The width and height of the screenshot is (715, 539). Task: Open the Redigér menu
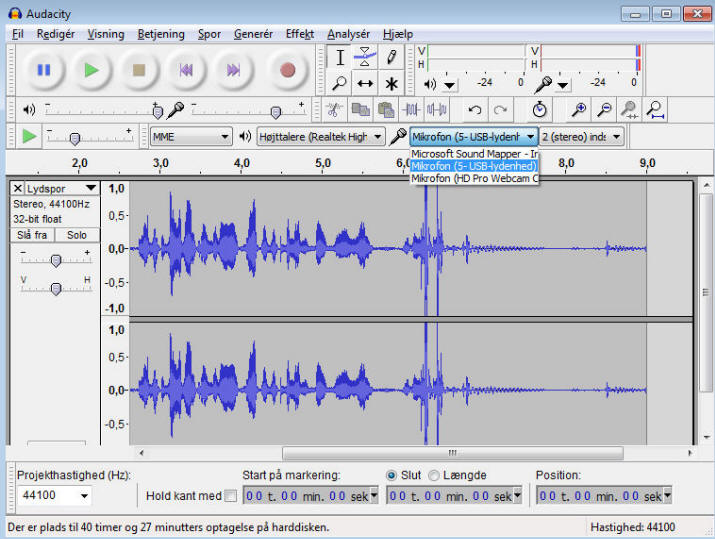tap(55, 34)
